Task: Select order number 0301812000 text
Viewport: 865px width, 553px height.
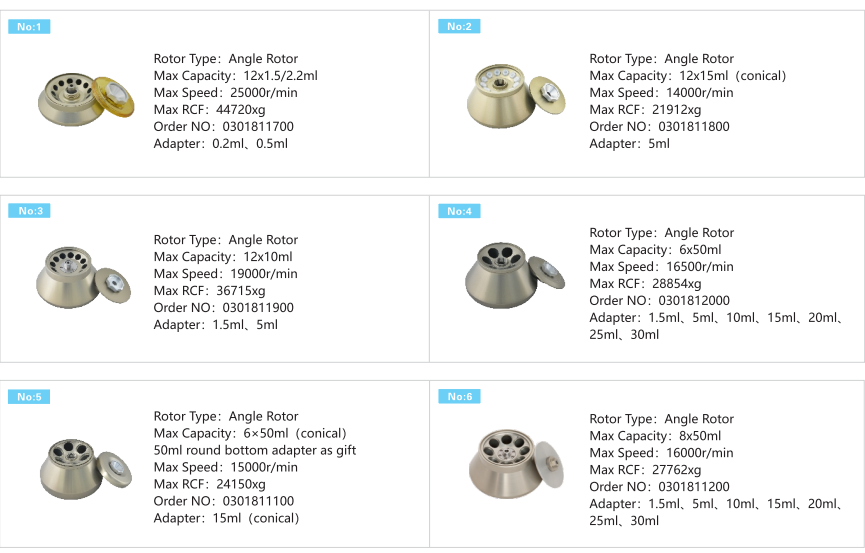Action: pyautogui.click(x=693, y=301)
